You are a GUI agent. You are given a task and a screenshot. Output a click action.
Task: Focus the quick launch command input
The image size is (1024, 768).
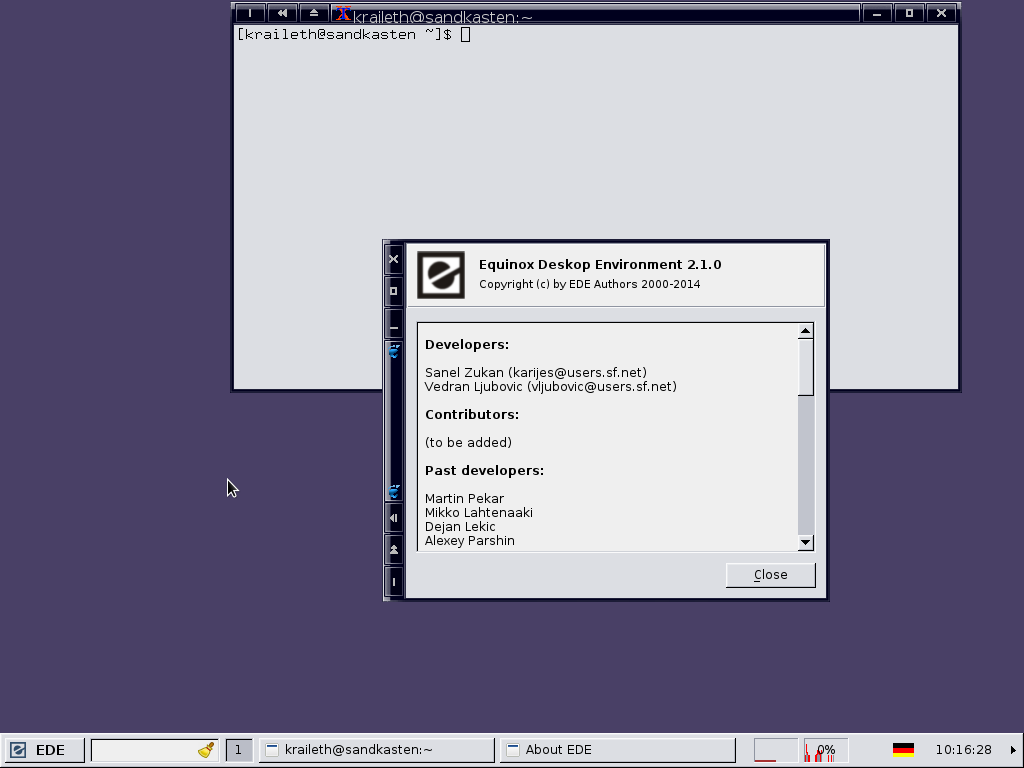(x=143, y=750)
